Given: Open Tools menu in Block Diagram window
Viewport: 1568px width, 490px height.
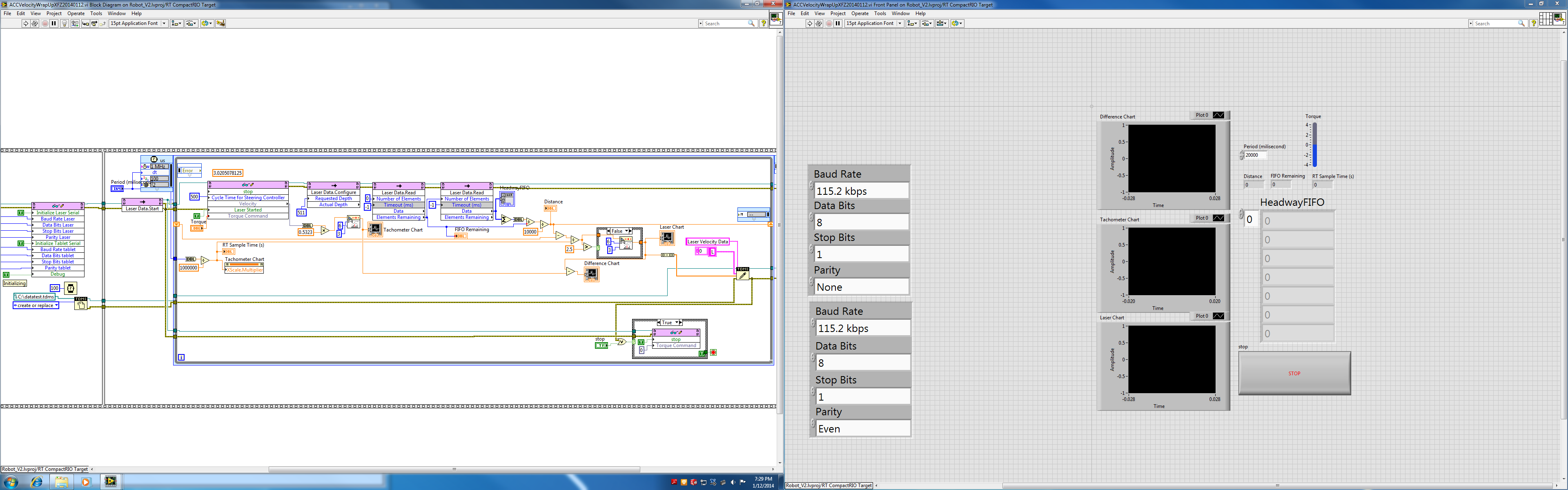Looking at the screenshot, I should tap(96, 13).
